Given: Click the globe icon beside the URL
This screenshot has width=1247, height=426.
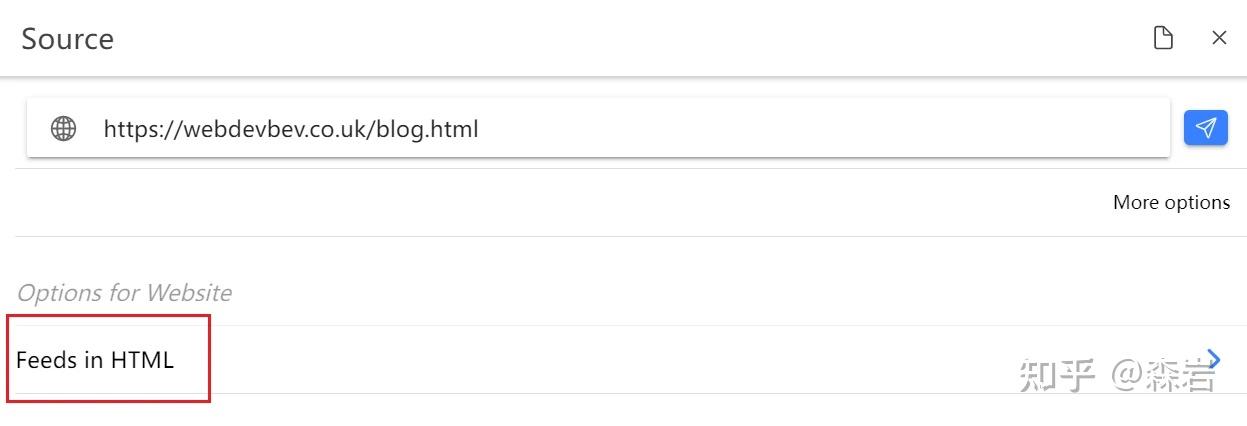Looking at the screenshot, I should pyautogui.click(x=63, y=128).
